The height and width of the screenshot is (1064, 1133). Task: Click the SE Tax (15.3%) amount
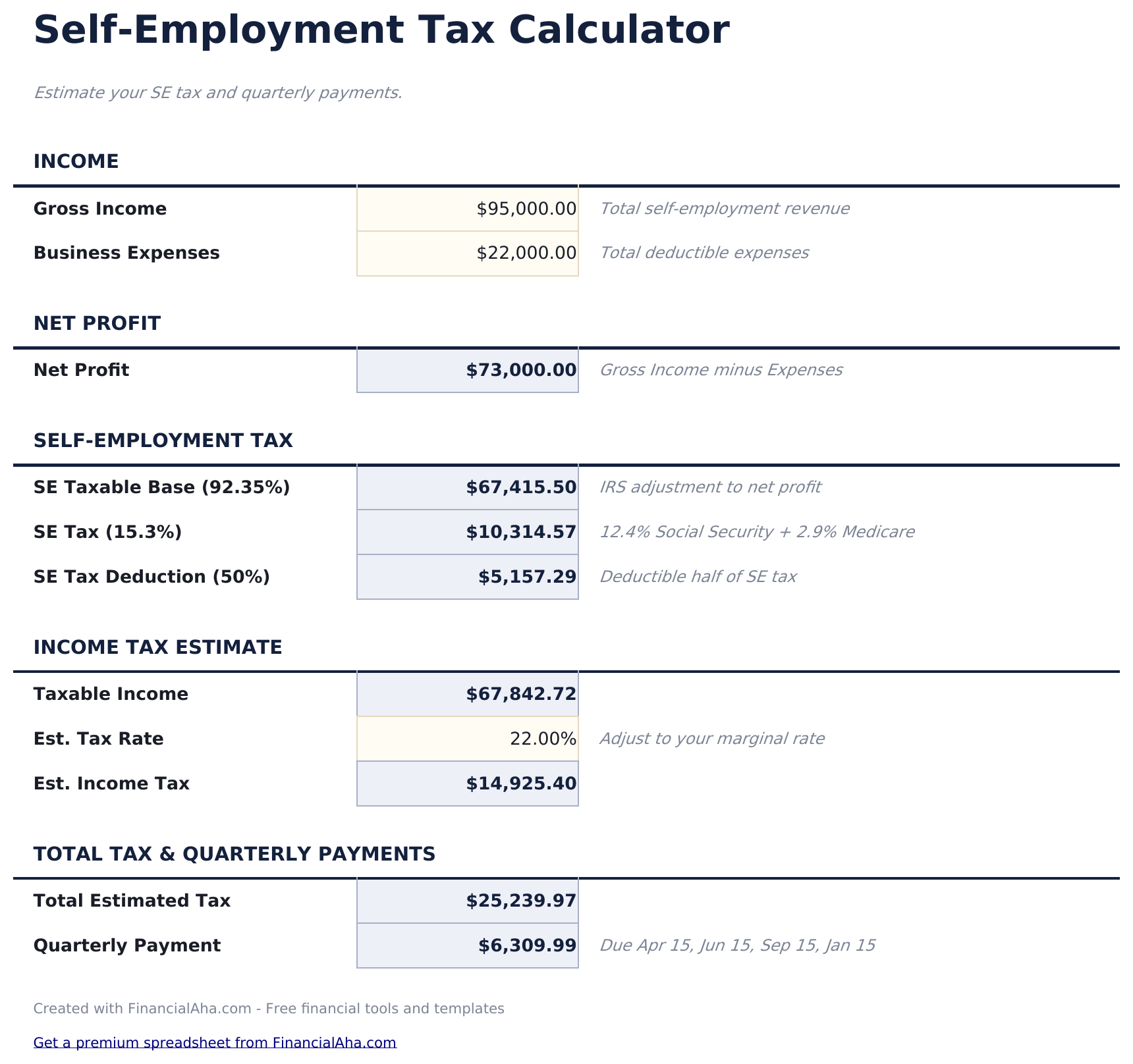[x=468, y=532]
